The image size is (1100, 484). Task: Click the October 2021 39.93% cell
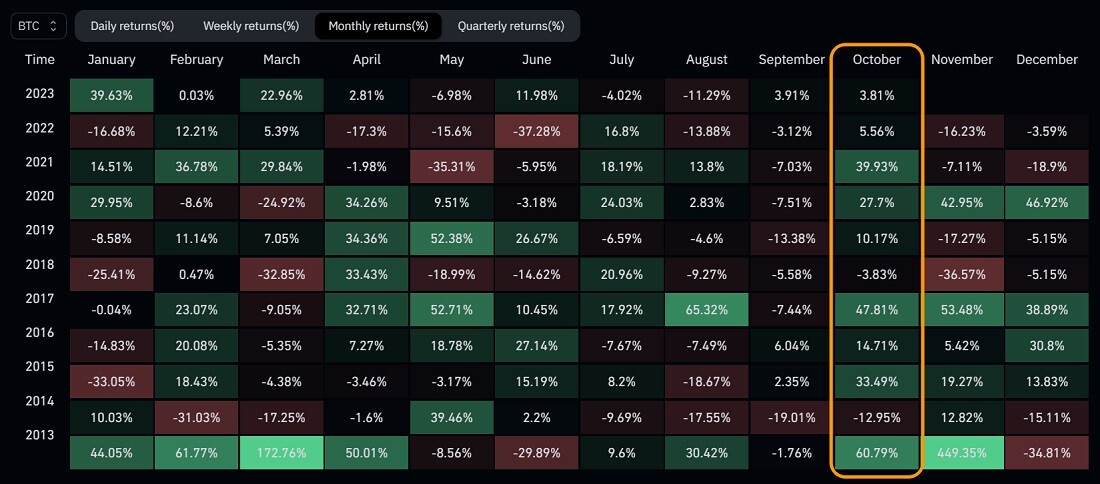coord(876,167)
